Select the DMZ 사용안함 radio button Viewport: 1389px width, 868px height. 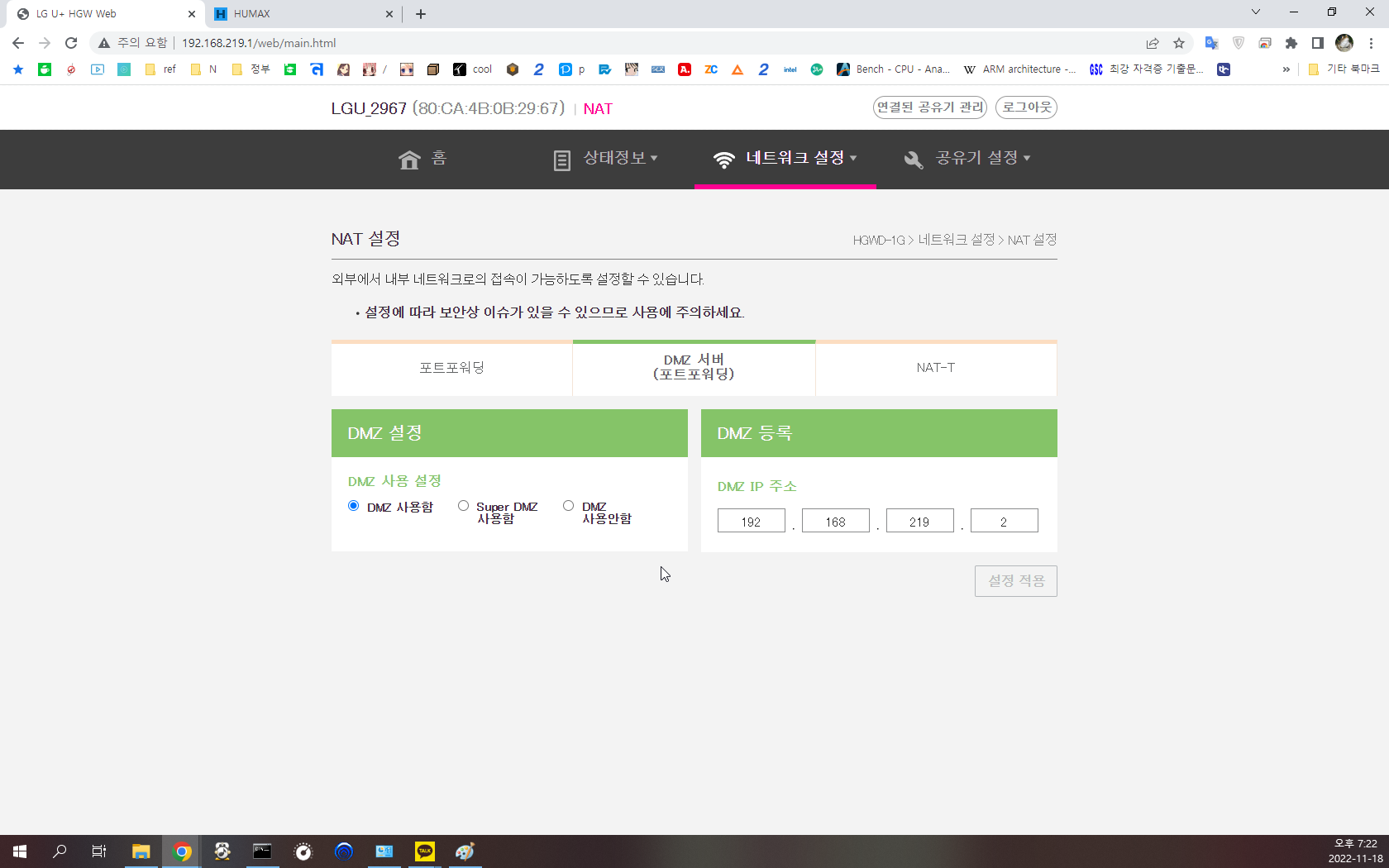(x=568, y=506)
